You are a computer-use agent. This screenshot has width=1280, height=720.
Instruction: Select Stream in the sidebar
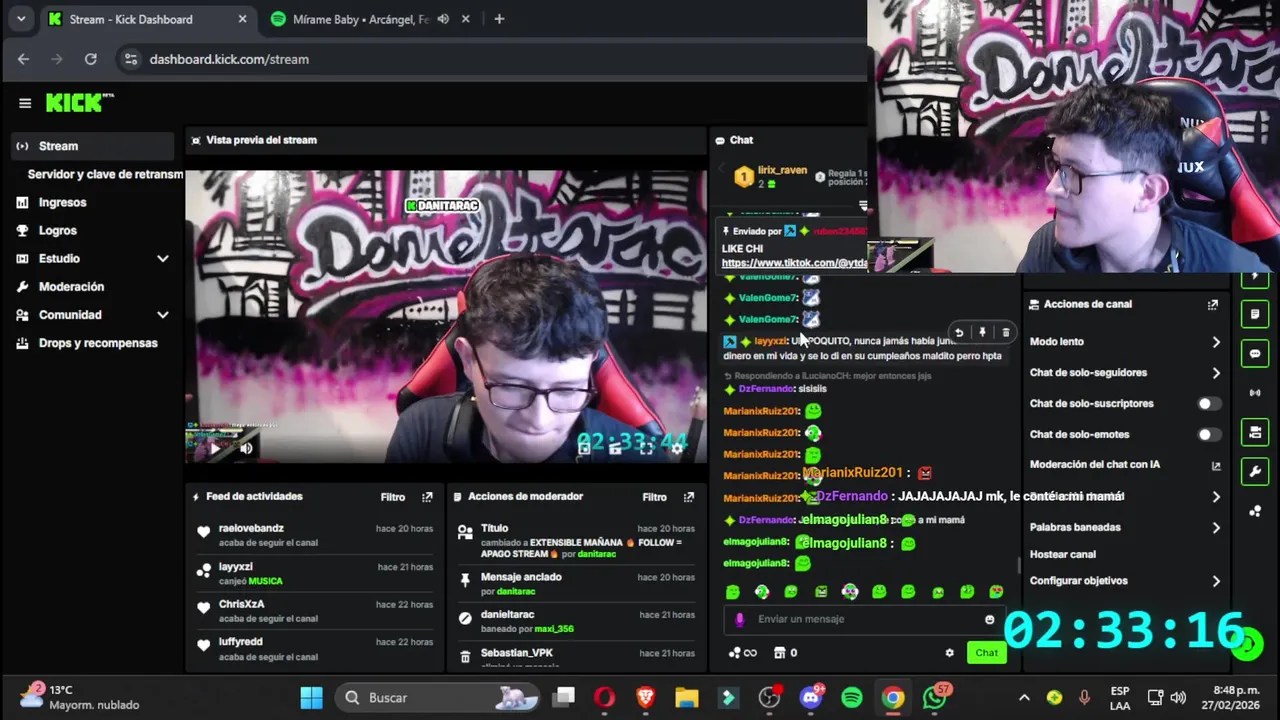point(92,146)
